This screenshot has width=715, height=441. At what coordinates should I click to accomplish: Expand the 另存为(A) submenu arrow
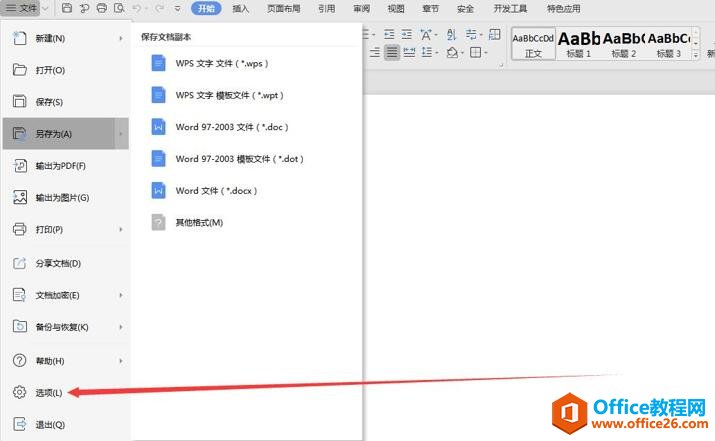click(x=121, y=134)
